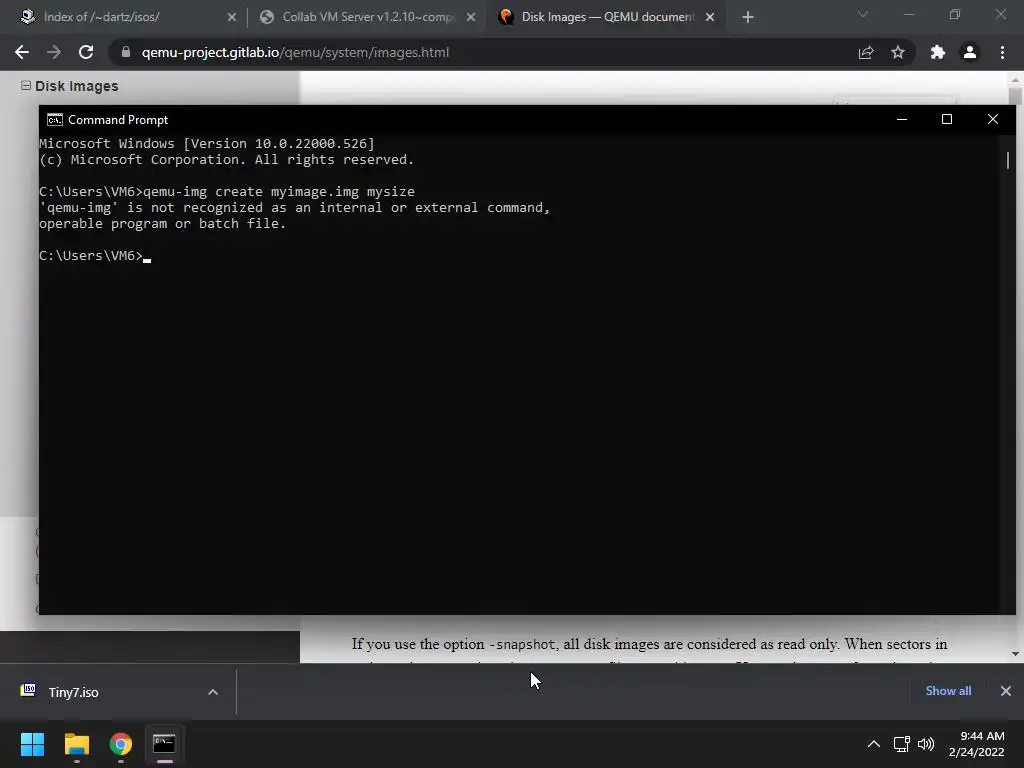Show hidden system tray icons

click(x=874, y=744)
